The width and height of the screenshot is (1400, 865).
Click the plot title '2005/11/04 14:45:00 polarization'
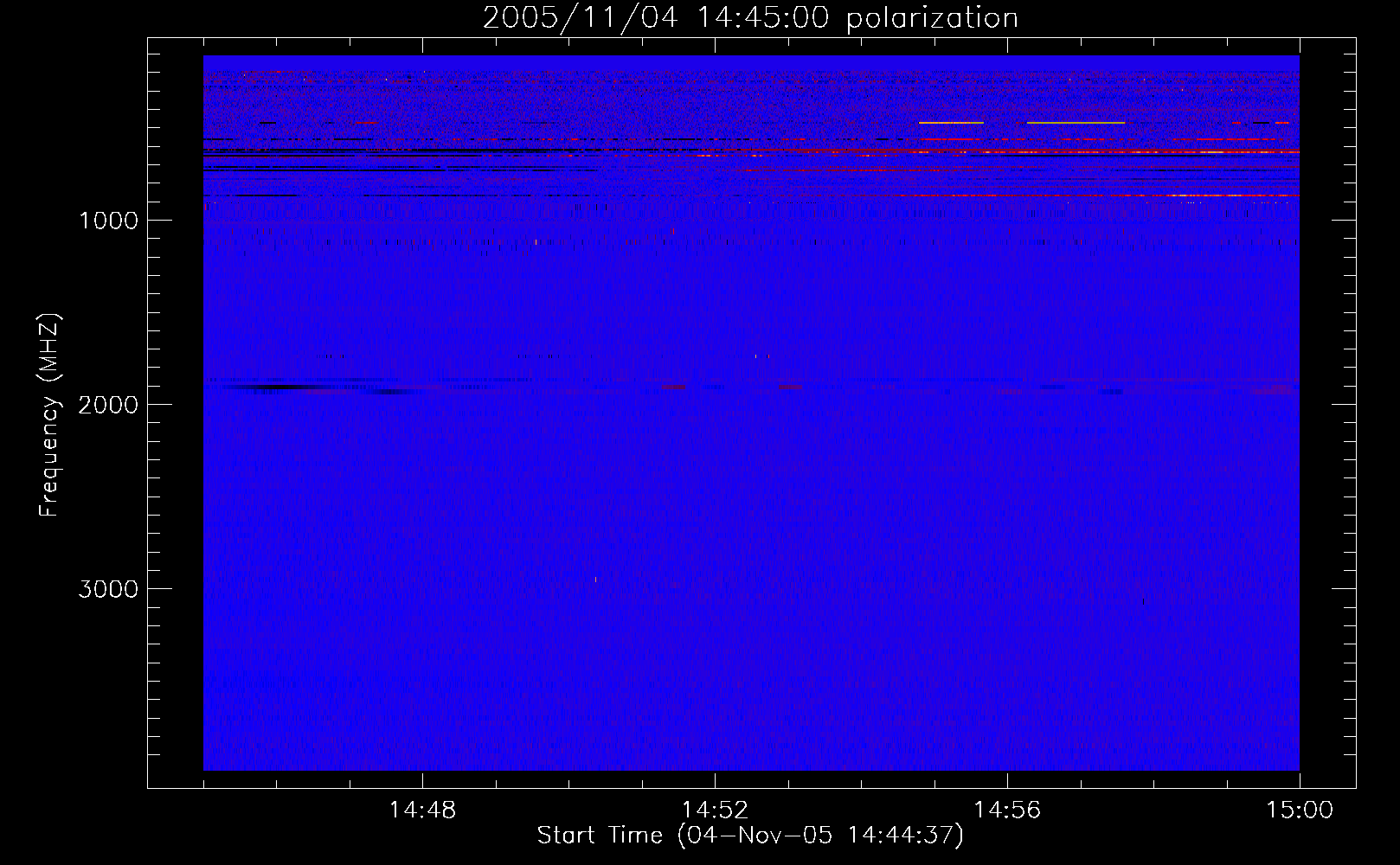[750, 17]
